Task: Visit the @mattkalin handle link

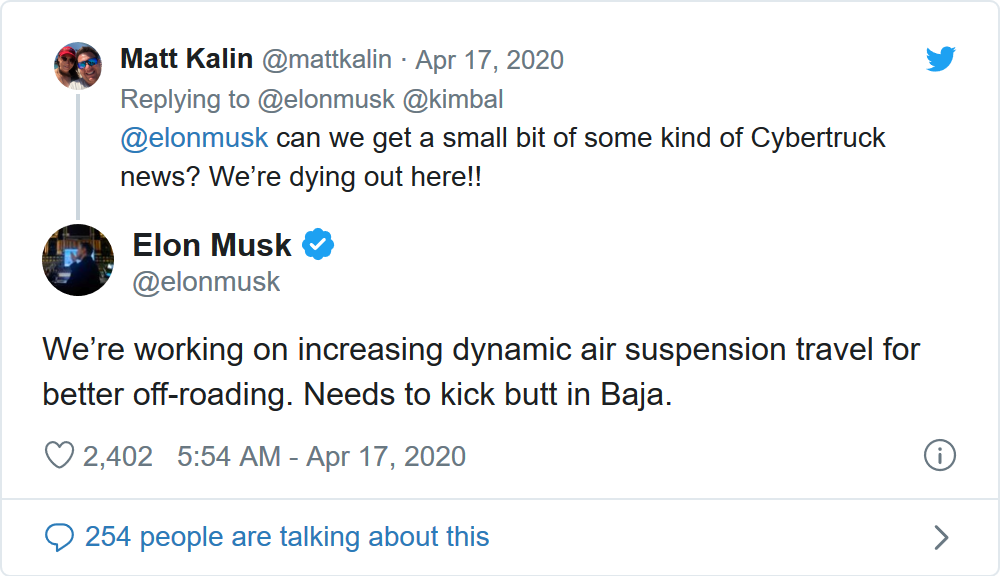Action: click(x=329, y=60)
